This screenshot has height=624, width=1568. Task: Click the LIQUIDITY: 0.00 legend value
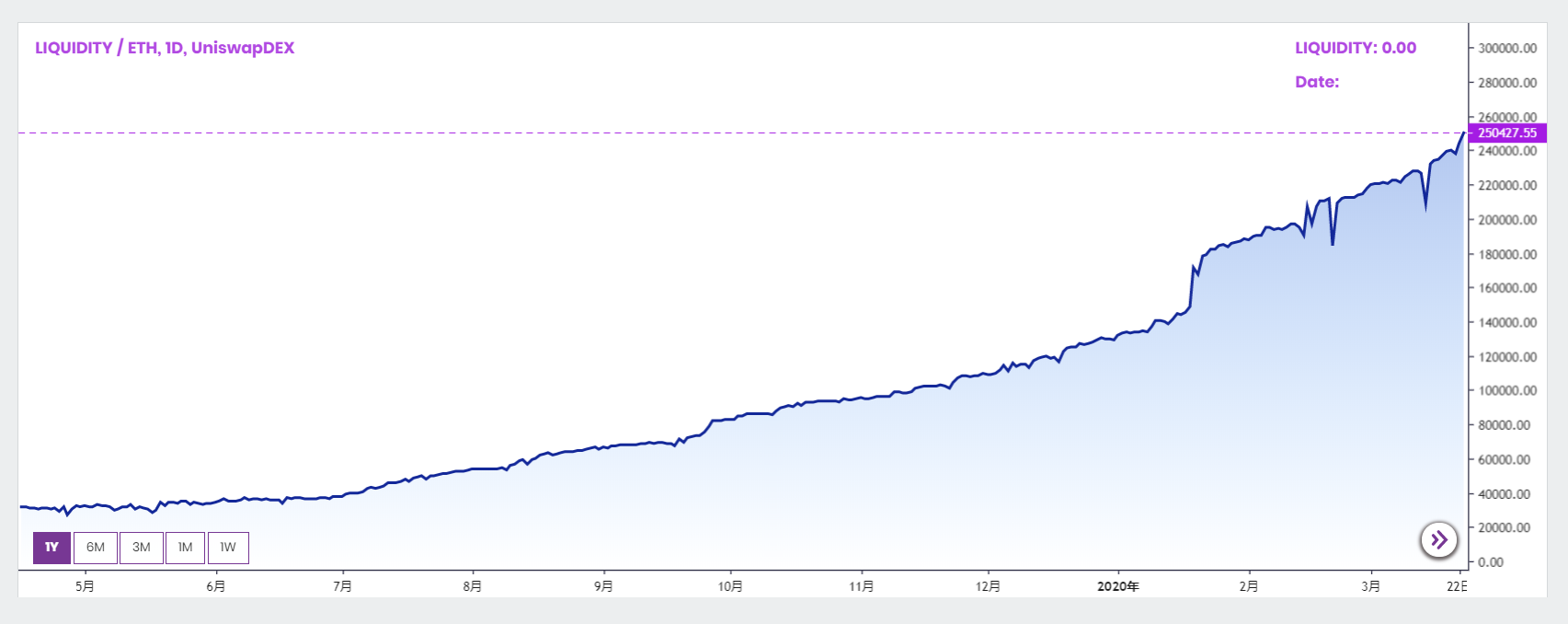(1356, 48)
